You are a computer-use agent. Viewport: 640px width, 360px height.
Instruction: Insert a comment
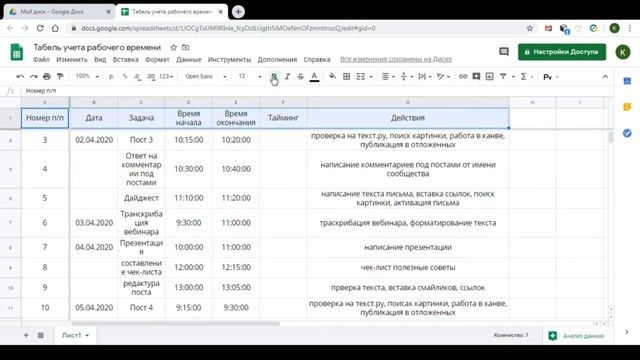(476, 76)
